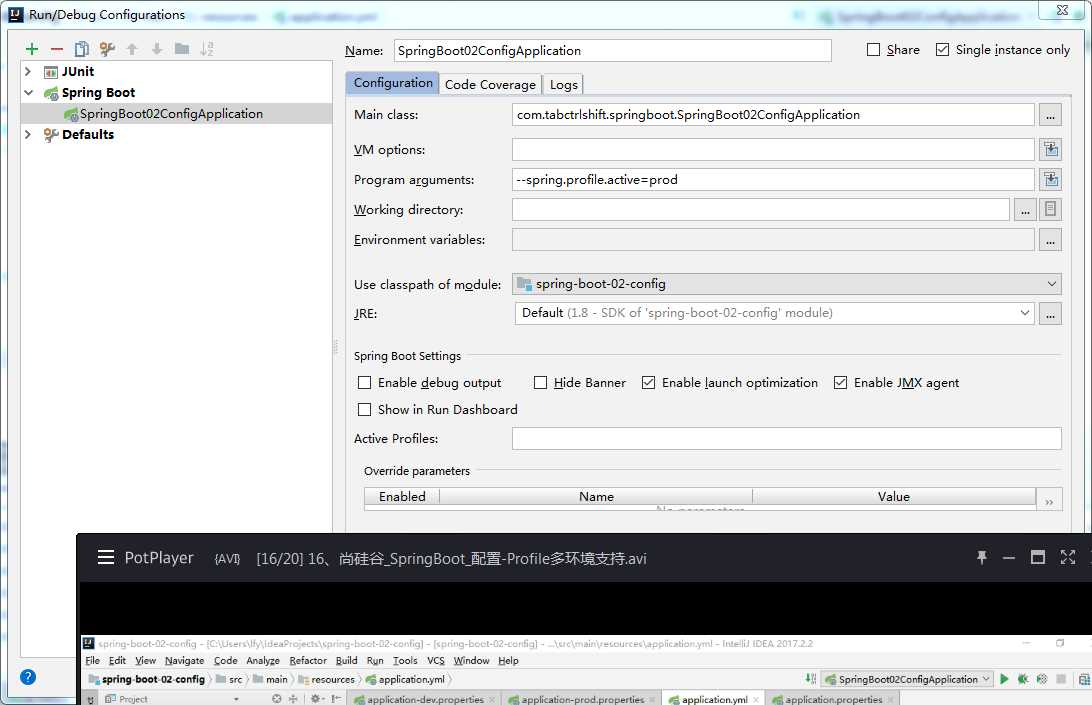The image size is (1092, 705).
Task: Move configuration down with the down arrow
Action: (x=157, y=49)
